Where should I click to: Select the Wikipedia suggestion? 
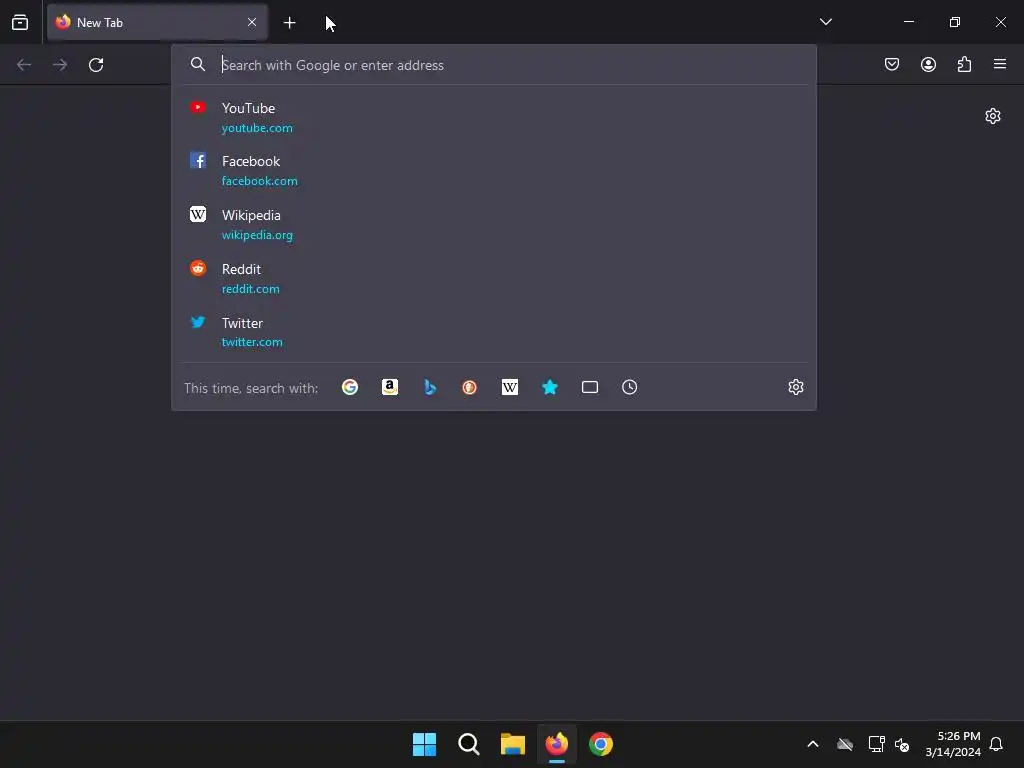[x=494, y=224]
